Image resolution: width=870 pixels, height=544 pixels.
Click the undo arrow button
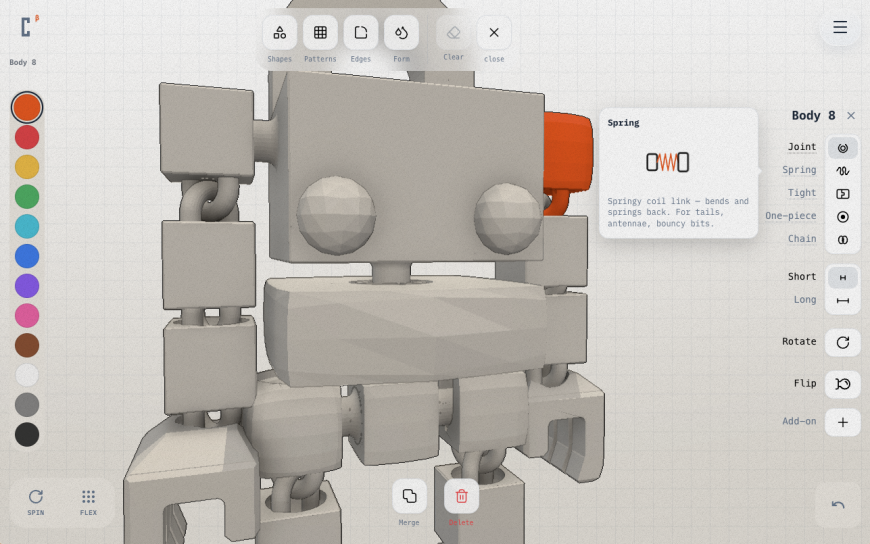click(x=838, y=505)
